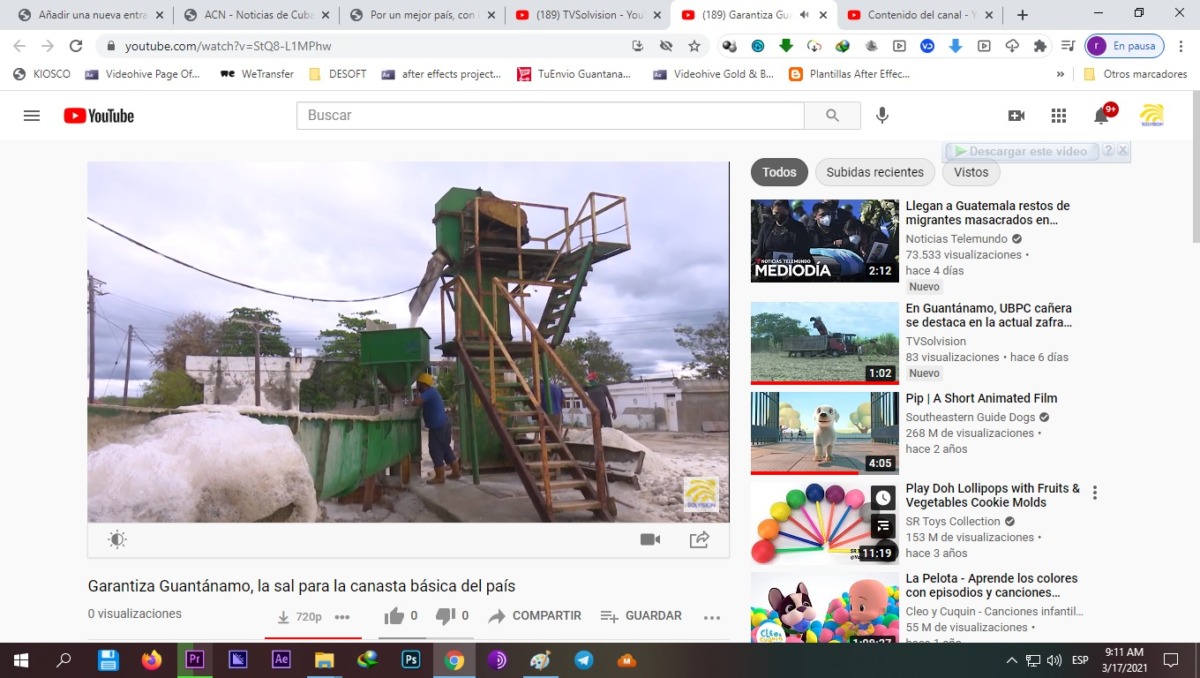
Task: Open Photoshop from the taskbar
Action: (x=410, y=660)
